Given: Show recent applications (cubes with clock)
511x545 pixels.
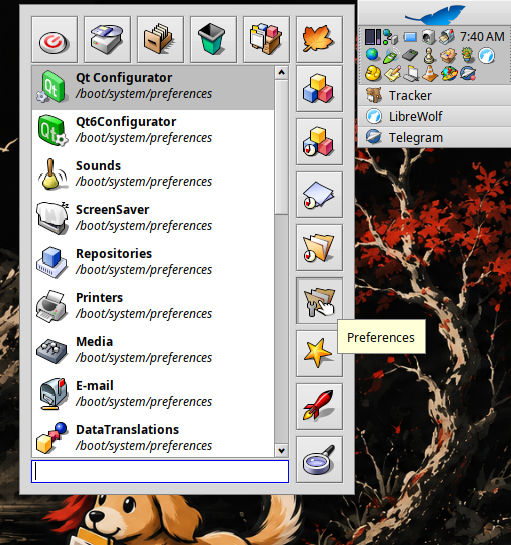Looking at the screenshot, I should pyautogui.click(x=319, y=141).
